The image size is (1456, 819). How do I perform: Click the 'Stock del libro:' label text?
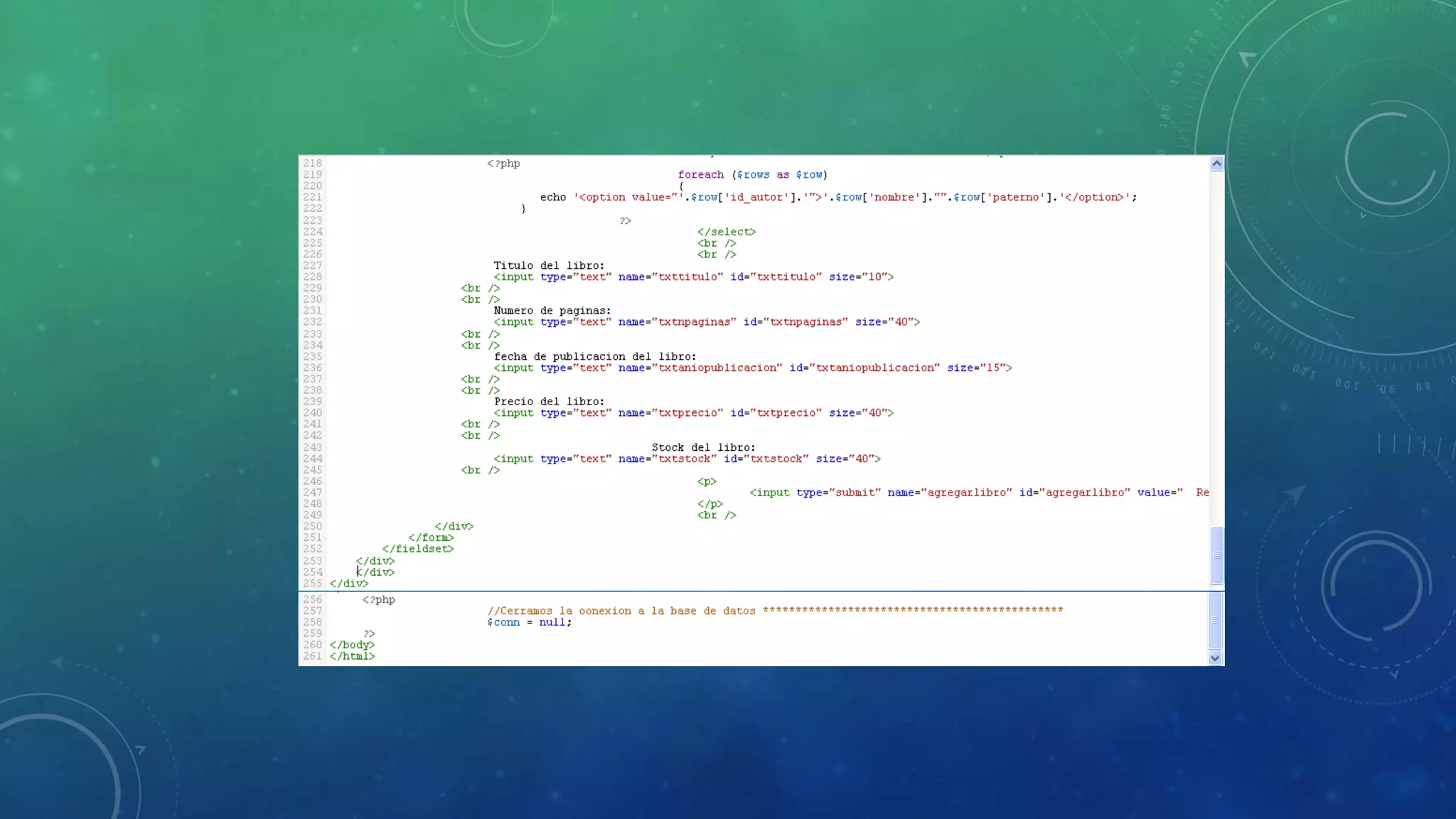click(703, 448)
